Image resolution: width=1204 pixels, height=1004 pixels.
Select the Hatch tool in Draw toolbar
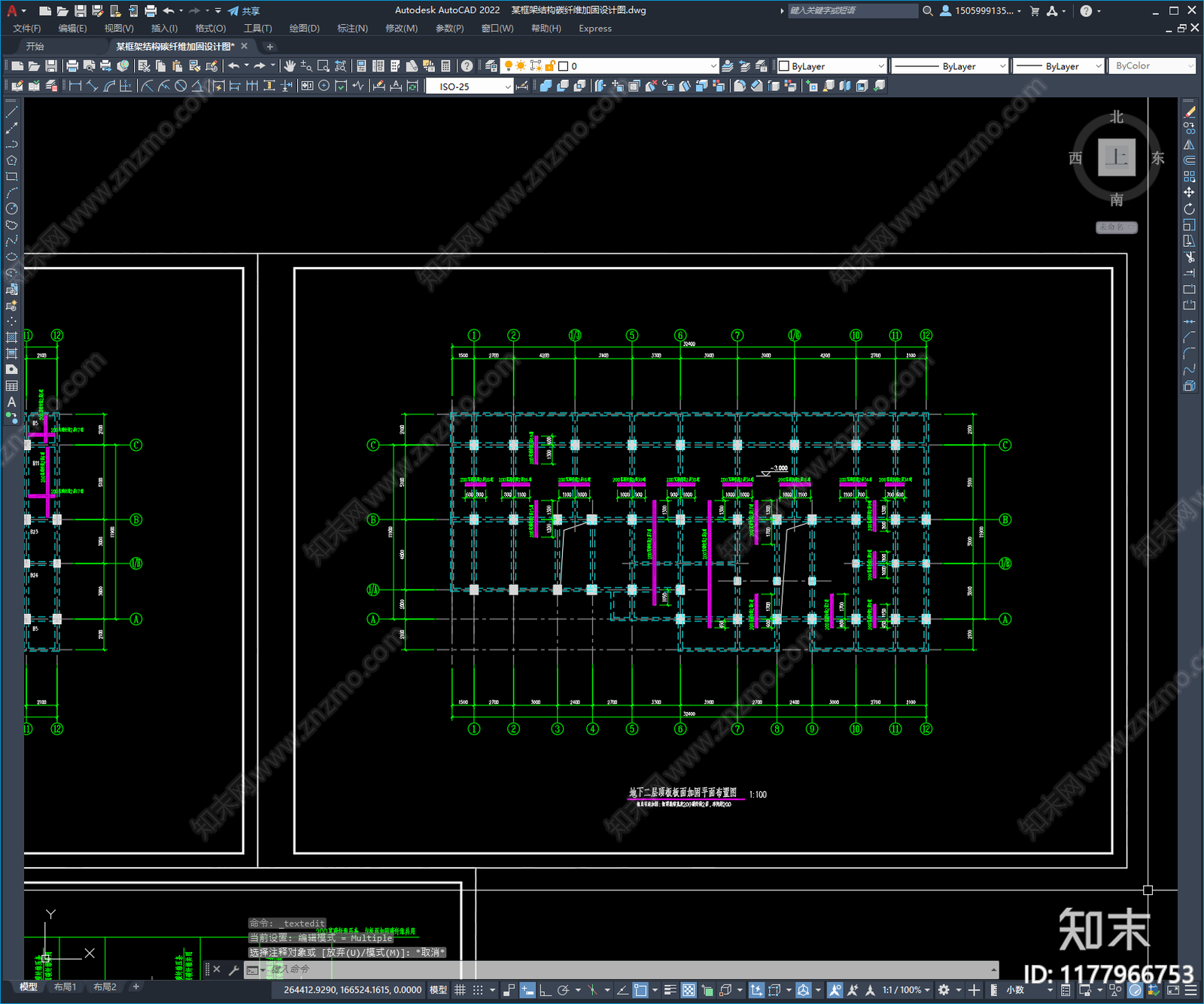11,337
